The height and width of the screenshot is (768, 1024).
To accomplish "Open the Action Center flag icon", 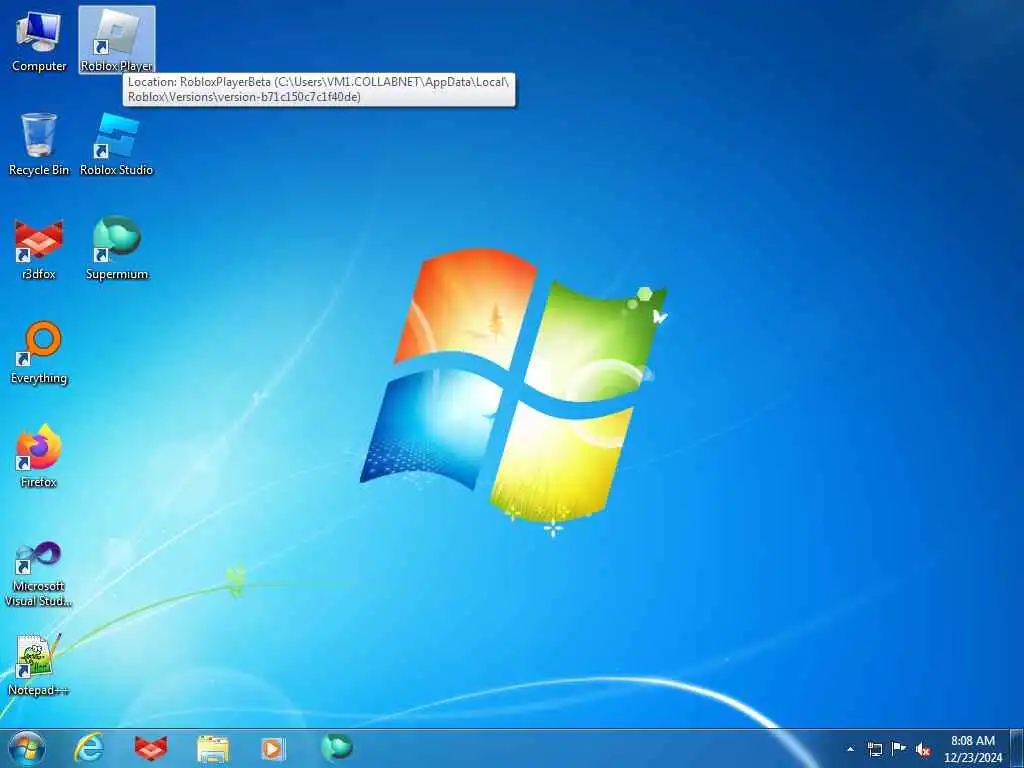I will tap(899, 749).
